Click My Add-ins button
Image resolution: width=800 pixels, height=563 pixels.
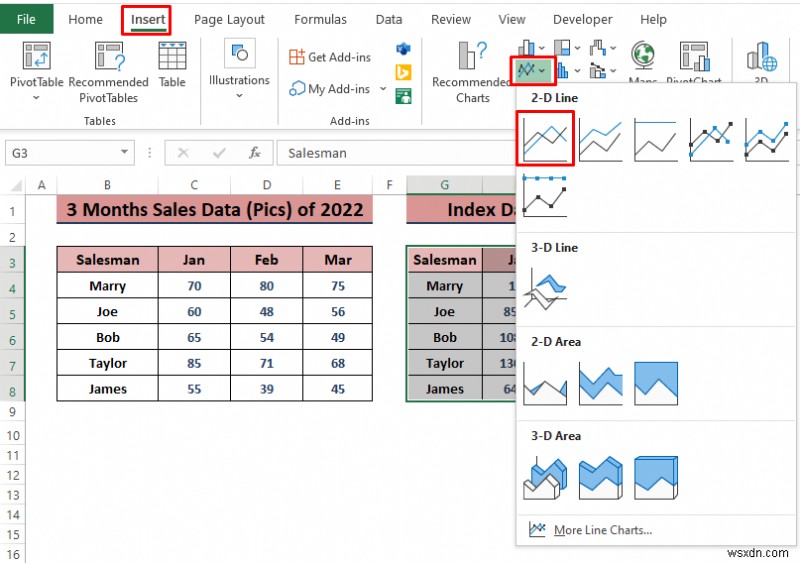330,89
